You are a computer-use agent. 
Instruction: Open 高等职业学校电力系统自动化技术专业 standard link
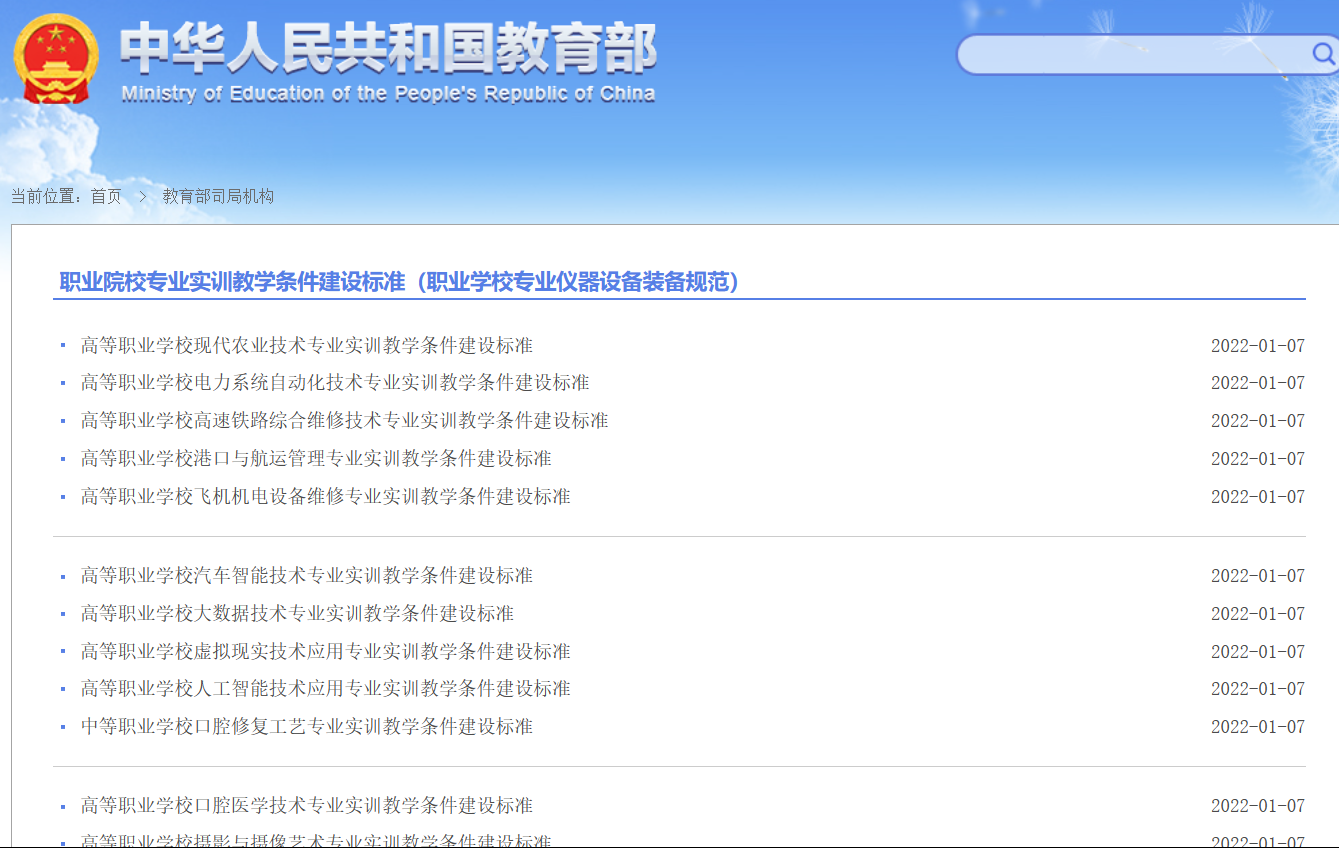[335, 383]
